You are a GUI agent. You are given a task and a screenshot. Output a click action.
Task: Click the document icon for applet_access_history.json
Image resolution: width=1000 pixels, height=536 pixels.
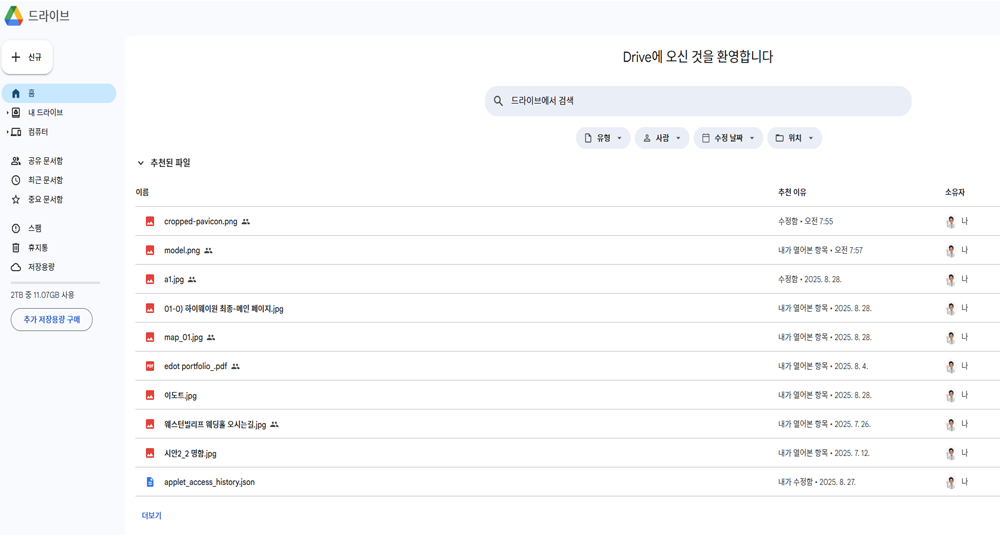coord(150,483)
